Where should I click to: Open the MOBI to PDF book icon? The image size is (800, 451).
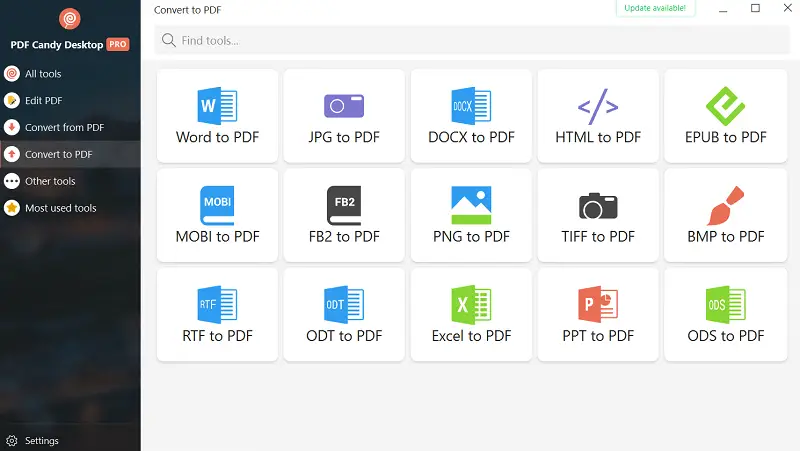[217, 206]
